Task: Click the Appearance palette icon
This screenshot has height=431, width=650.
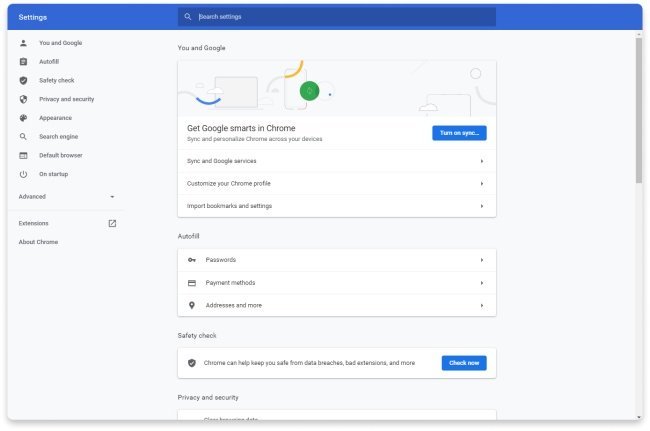Action: [x=24, y=118]
